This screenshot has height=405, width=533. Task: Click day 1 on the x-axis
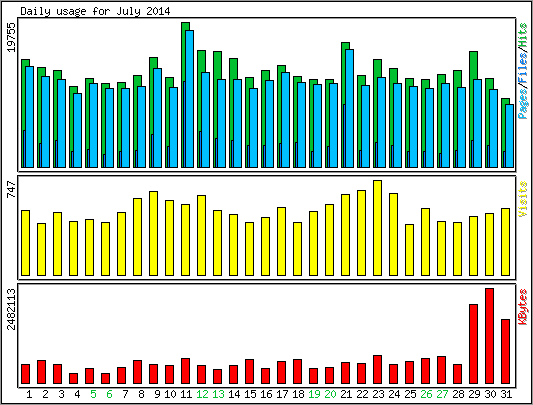(x=29, y=394)
